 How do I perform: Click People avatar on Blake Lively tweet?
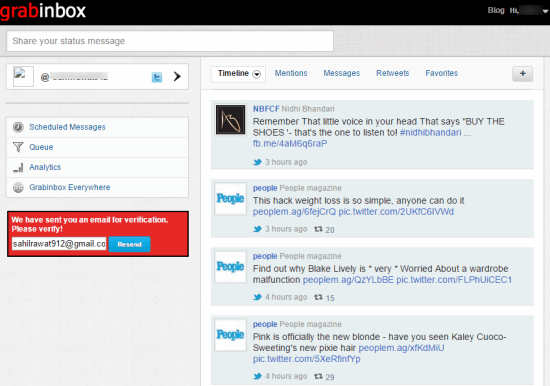tap(230, 267)
